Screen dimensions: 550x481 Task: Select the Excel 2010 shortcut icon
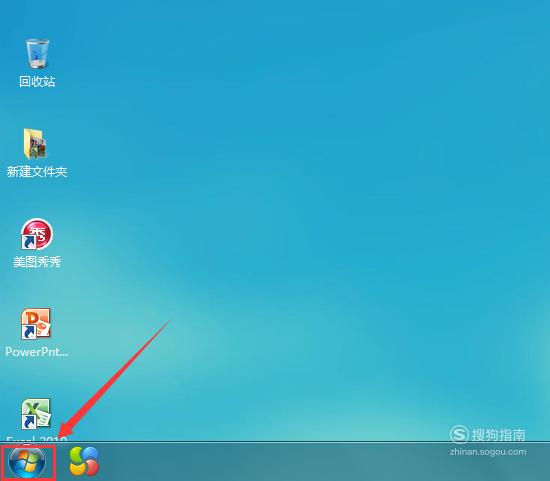pyautogui.click(x=36, y=414)
